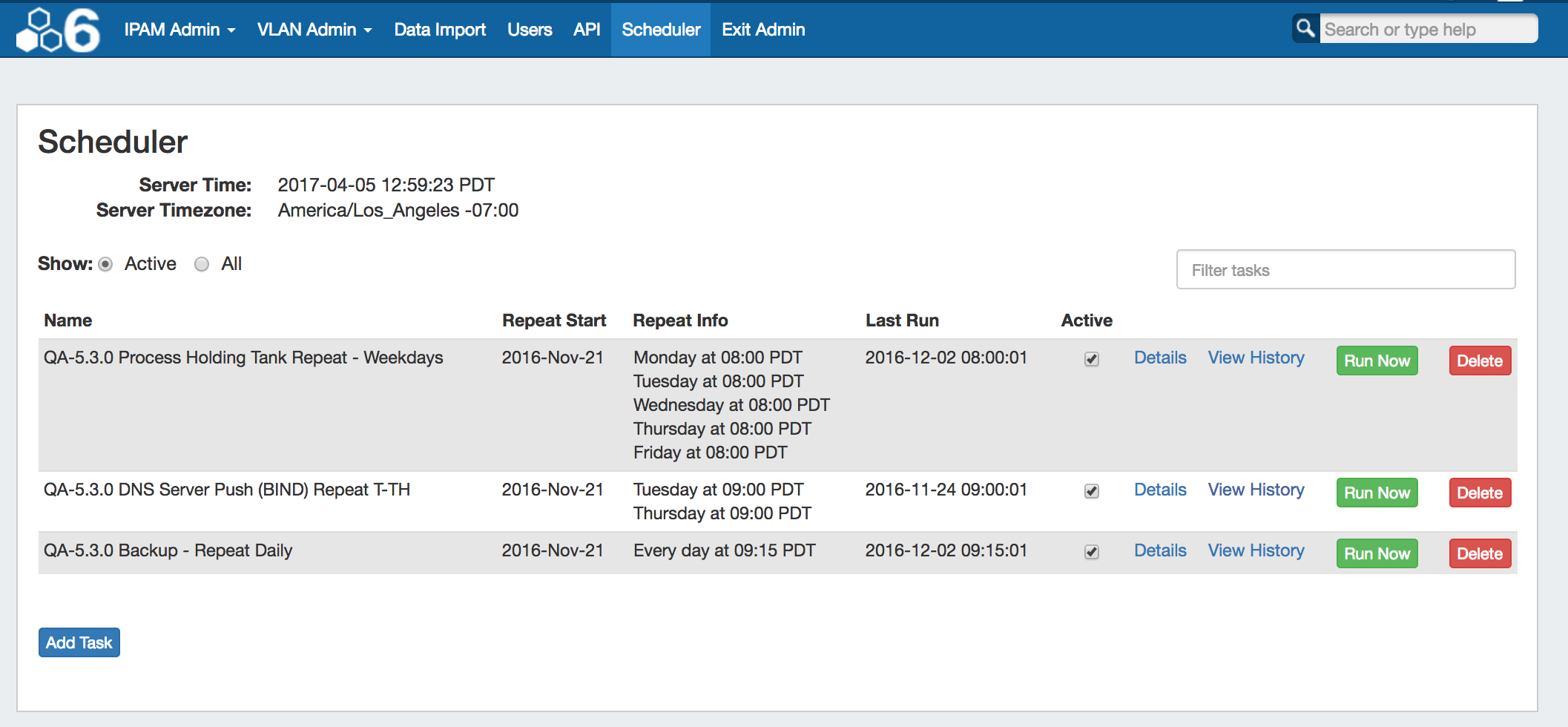Open the Data Import page
The image size is (1568, 727).
pyautogui.click(x=440, y=30)
